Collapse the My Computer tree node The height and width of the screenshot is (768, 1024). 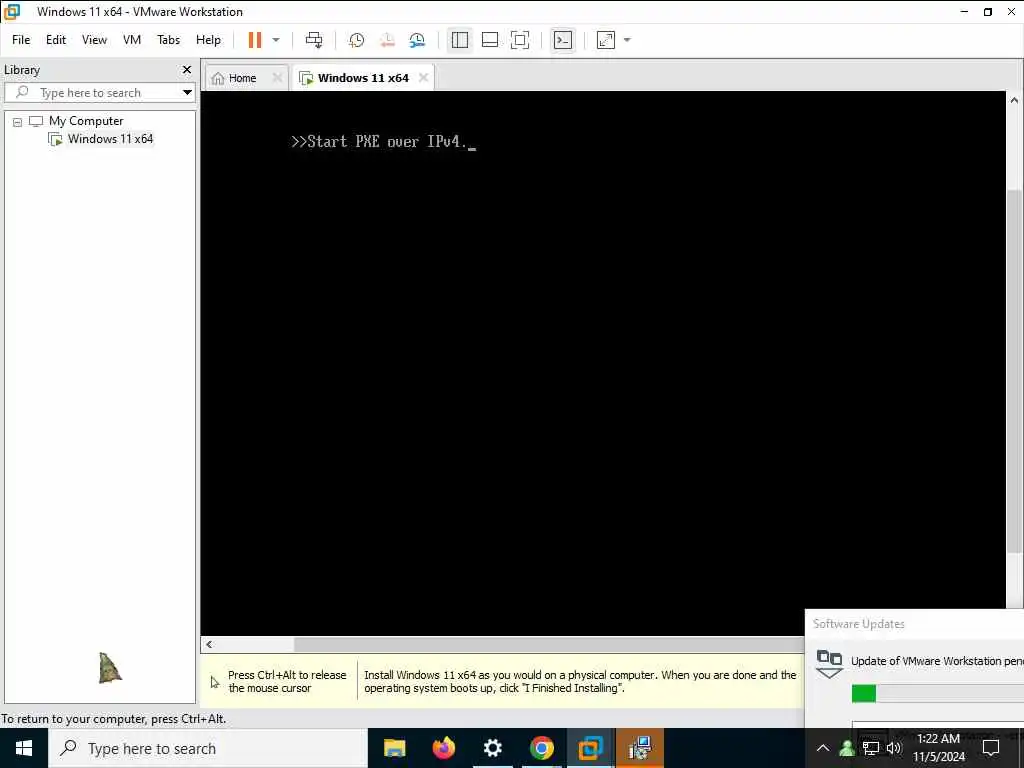pos(18,122)
